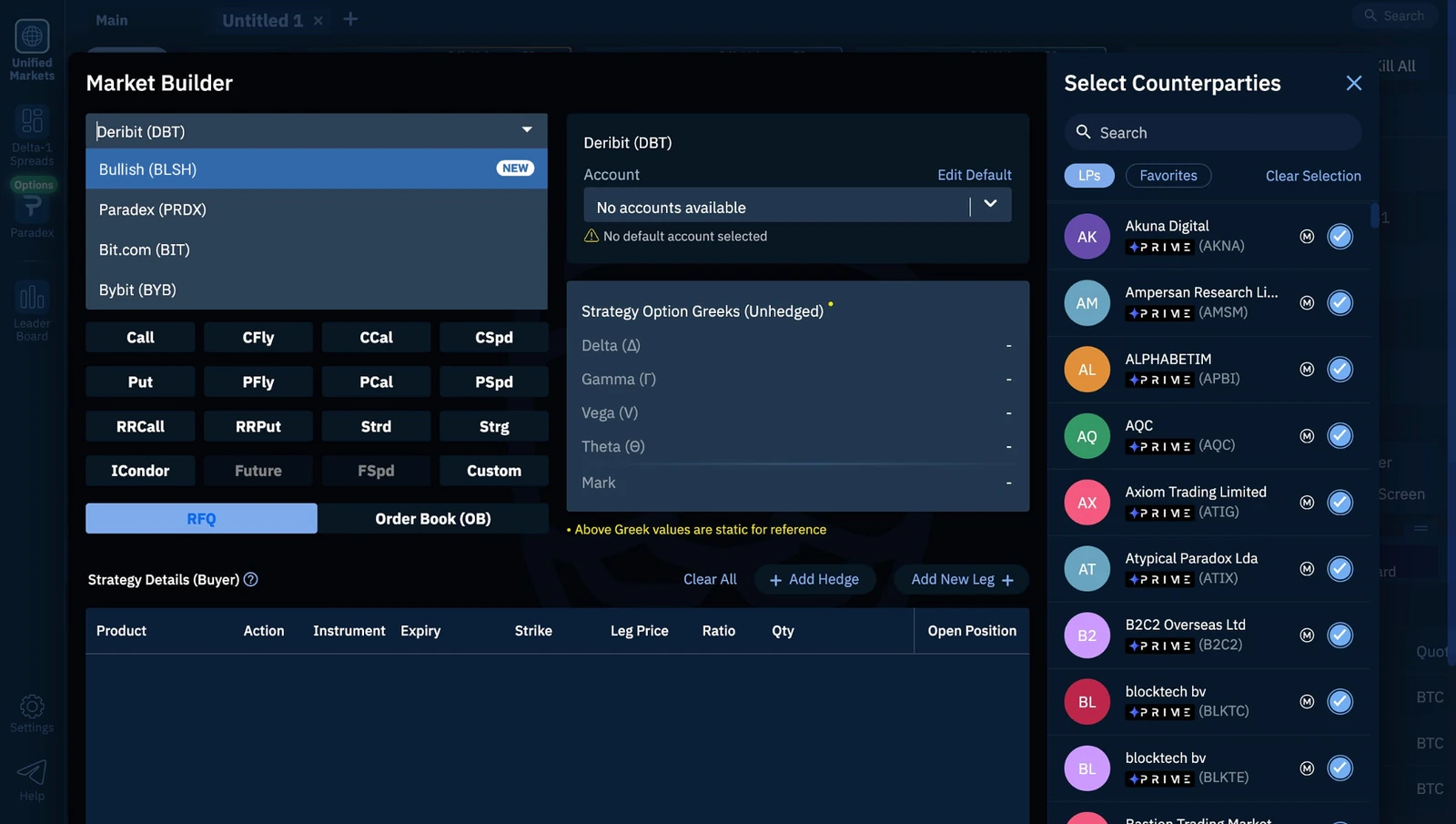Collapse the Deribit exchange dropdown arrow
This screenshot has width=1456, height=824.
[527, 130]
